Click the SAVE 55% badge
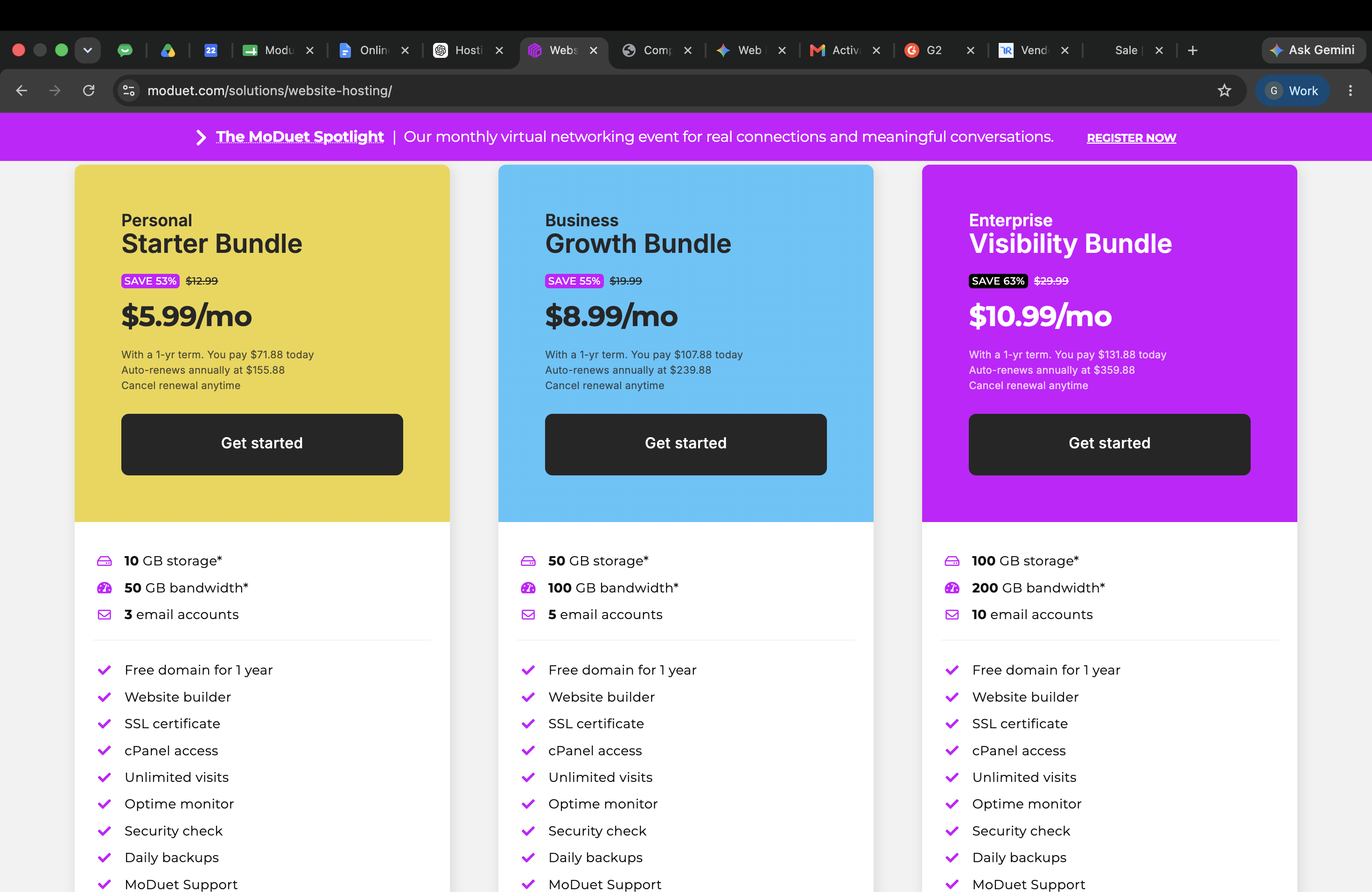The image size is (1372, 892). 574,281
